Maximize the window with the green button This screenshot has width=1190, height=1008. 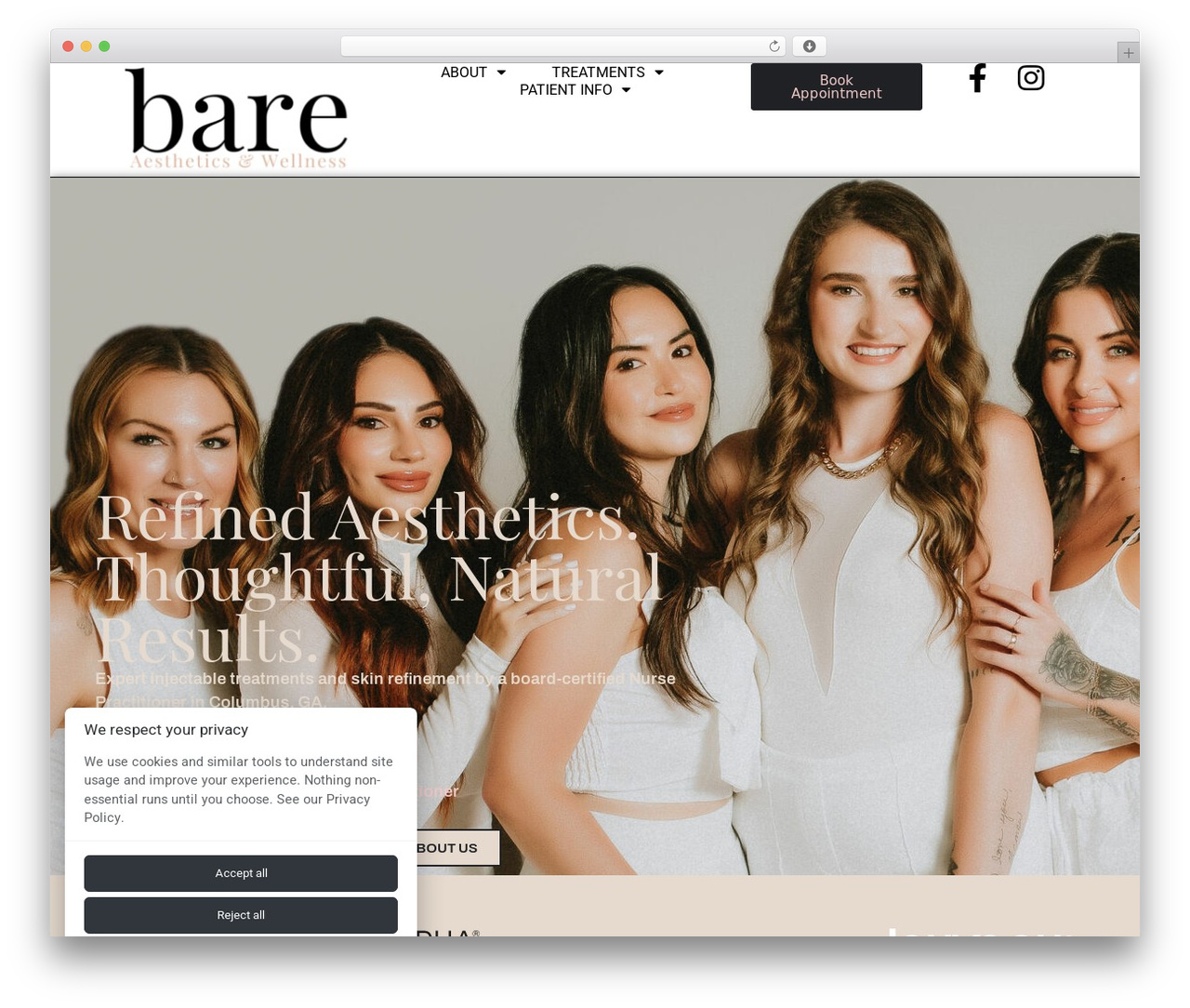tap(104, 46)
